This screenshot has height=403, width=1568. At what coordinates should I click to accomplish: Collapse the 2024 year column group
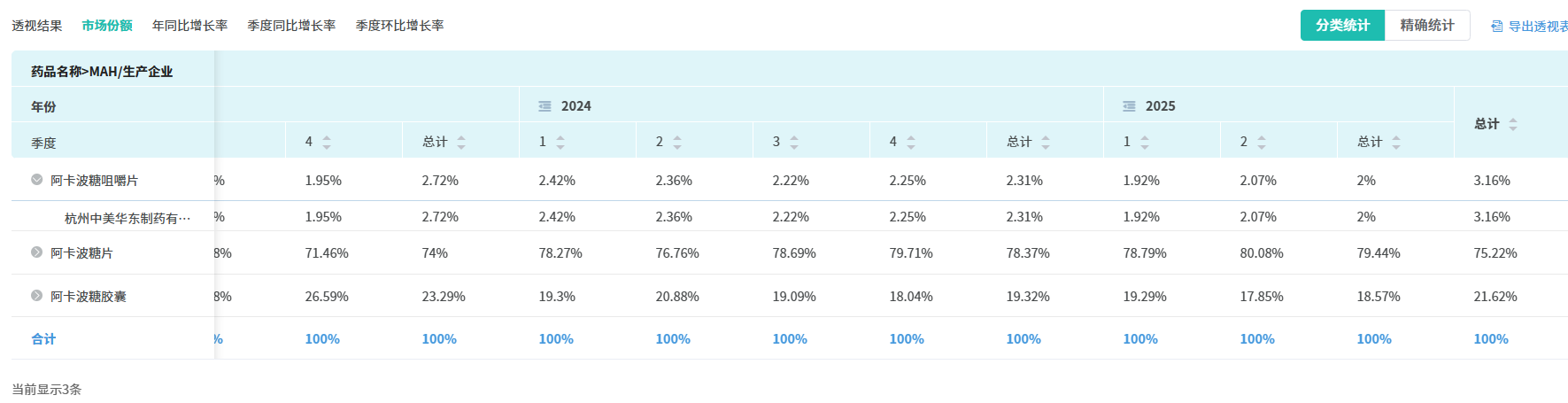(545, 106)
